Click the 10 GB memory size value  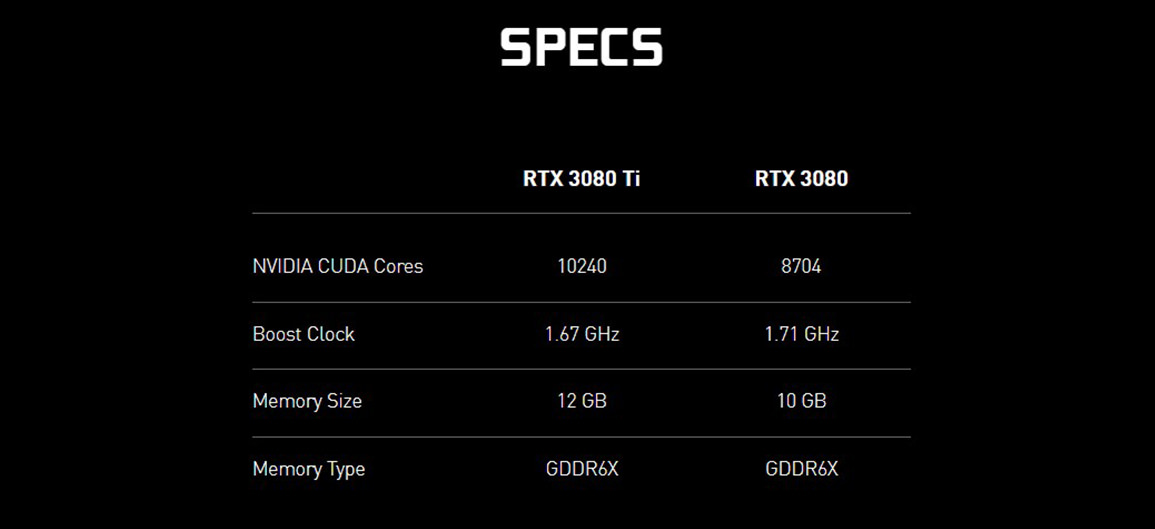801,401
